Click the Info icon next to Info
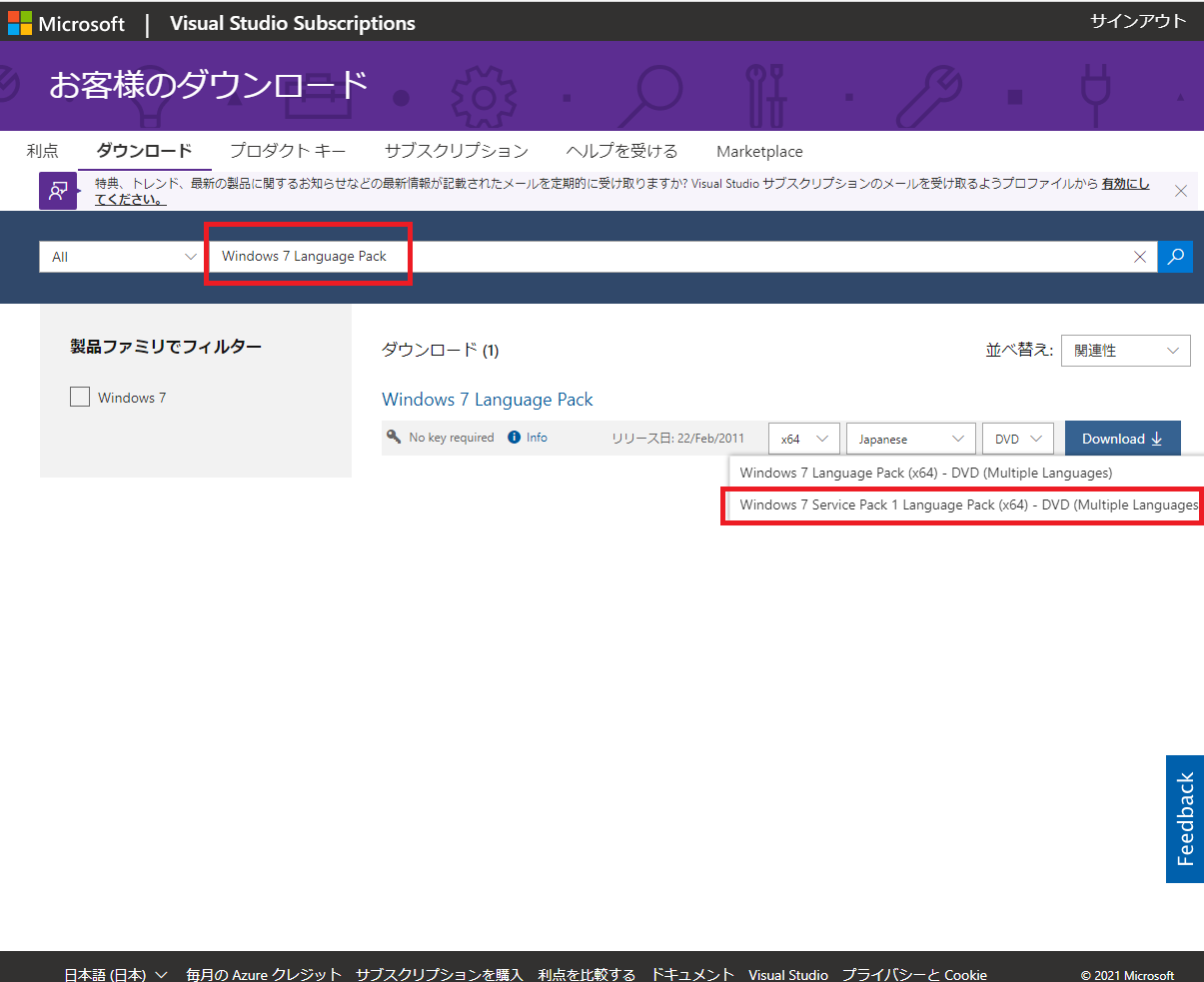Screen dimensions: 1204x982 coord(515,438)
